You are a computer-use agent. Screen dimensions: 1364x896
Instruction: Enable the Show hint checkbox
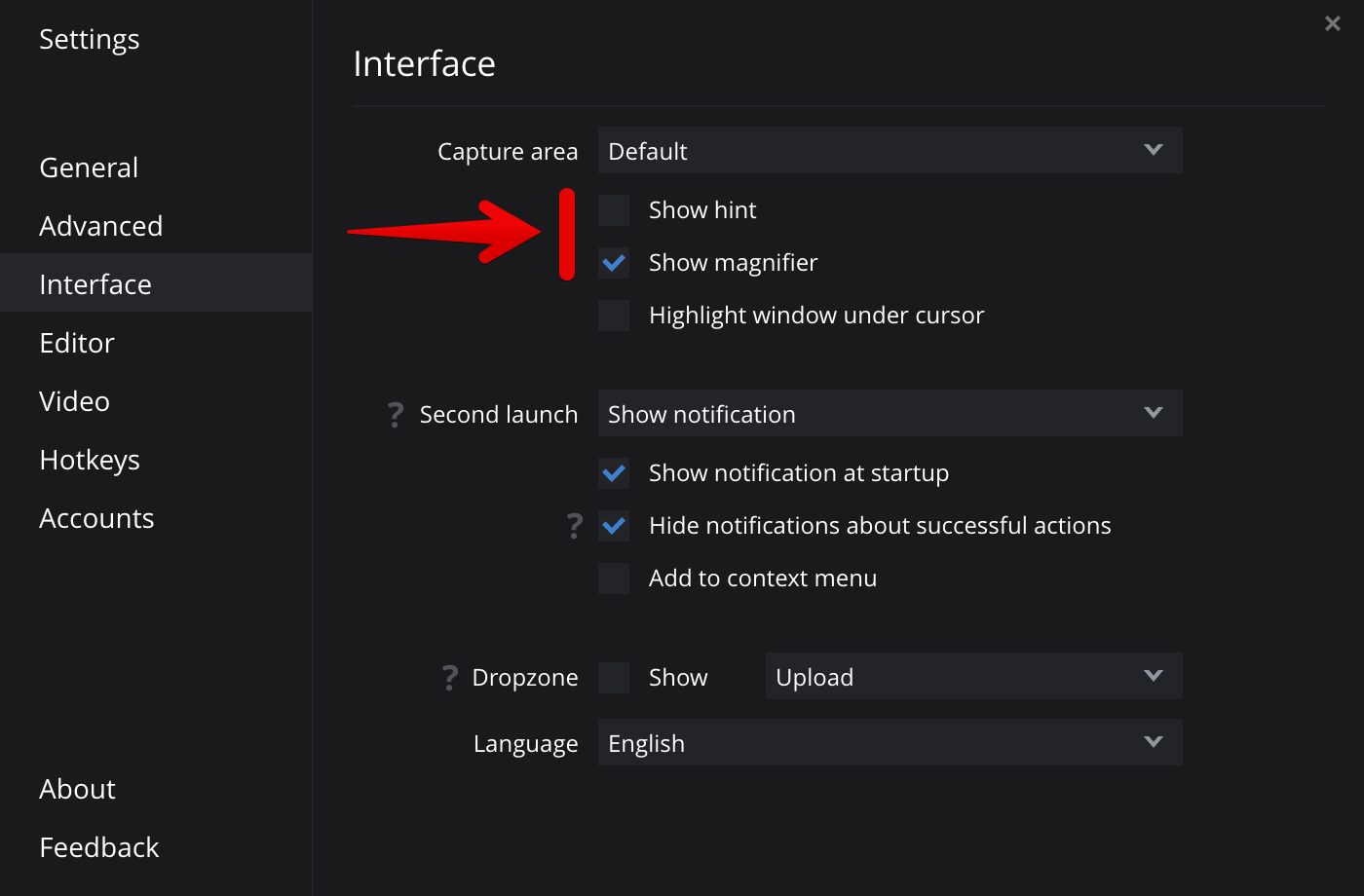[614, 210]
